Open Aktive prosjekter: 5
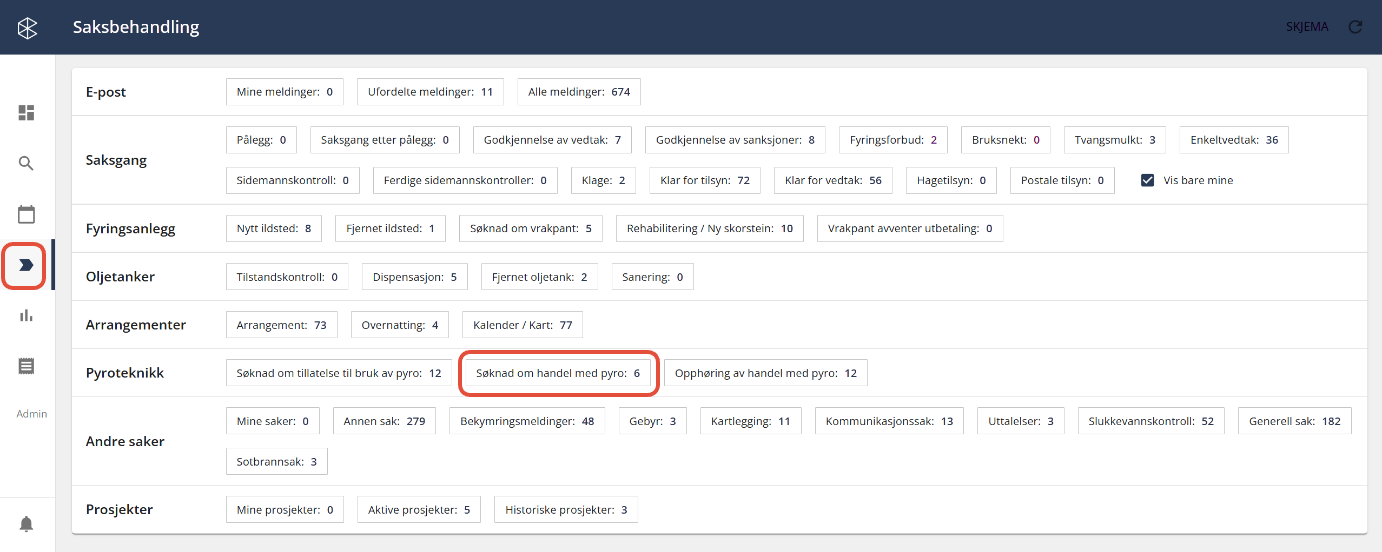This screenshot has height=552, width=1382. pos(419,509)
